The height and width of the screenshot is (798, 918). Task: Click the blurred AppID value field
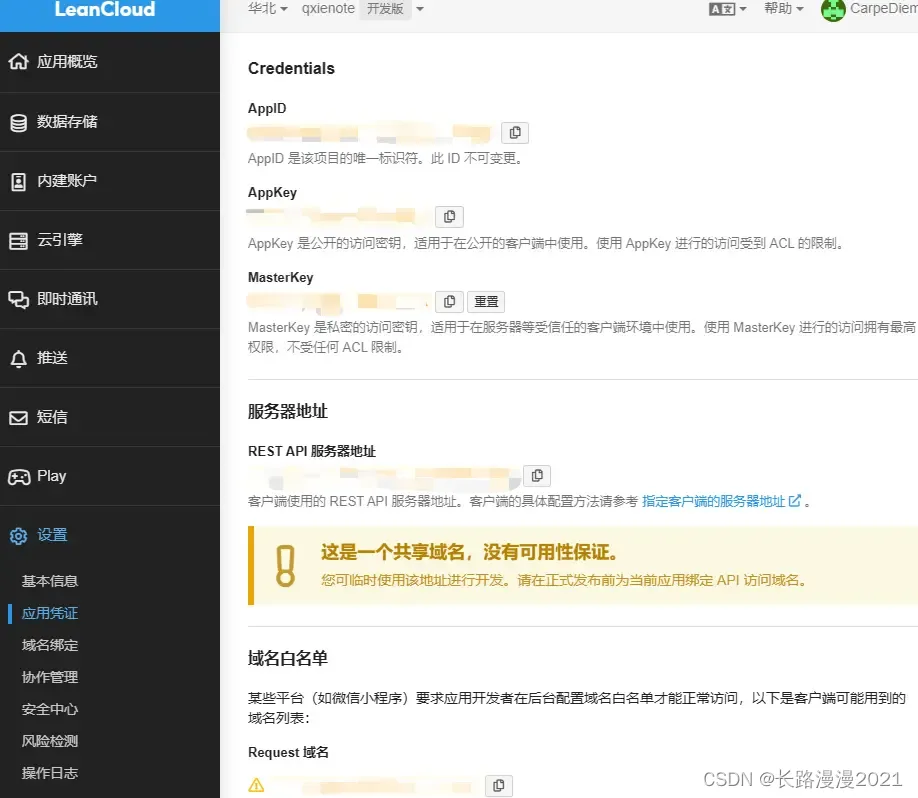(369, 133)
